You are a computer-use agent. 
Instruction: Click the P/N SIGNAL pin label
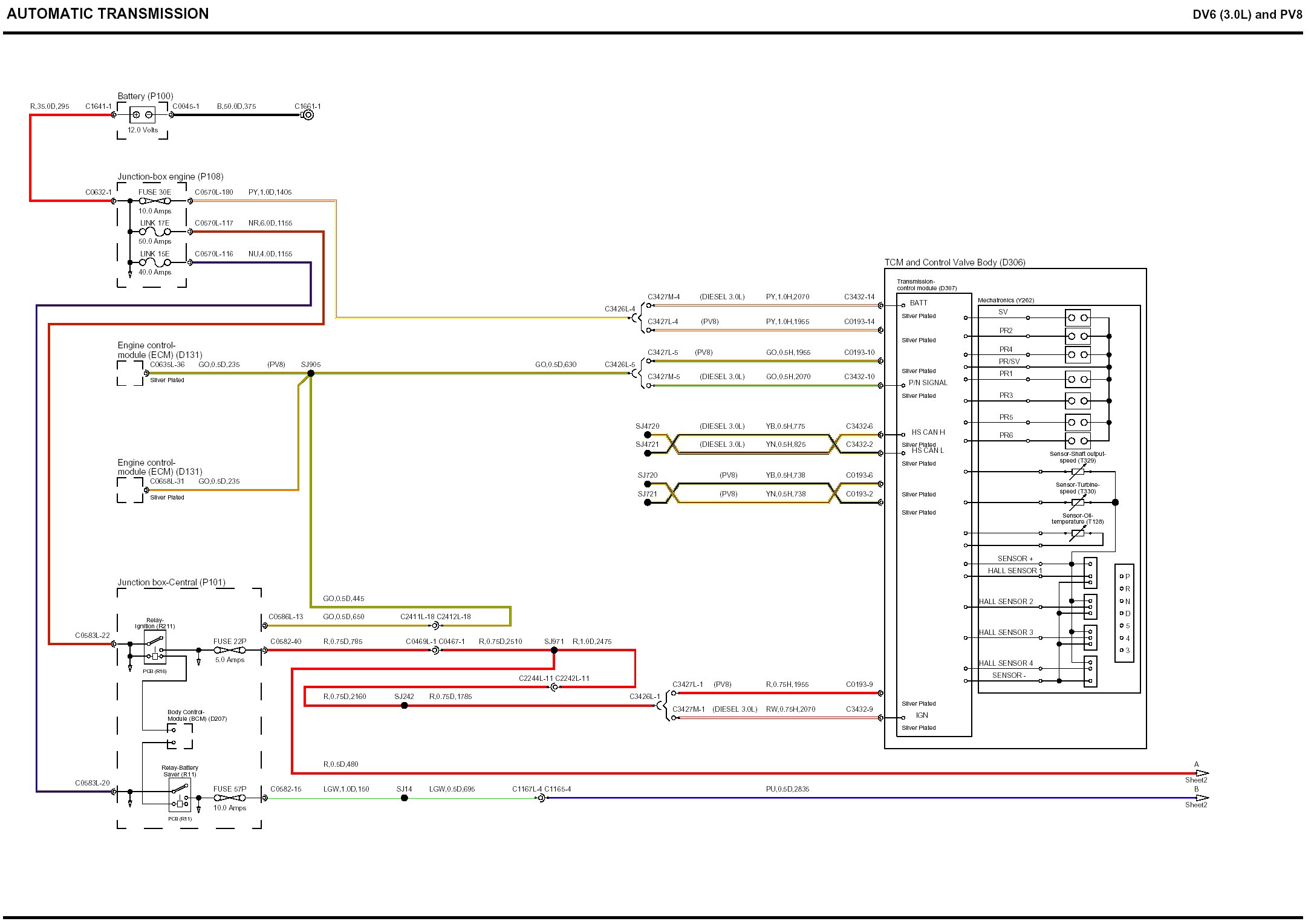pyautogui.click(x=928, y=383)
